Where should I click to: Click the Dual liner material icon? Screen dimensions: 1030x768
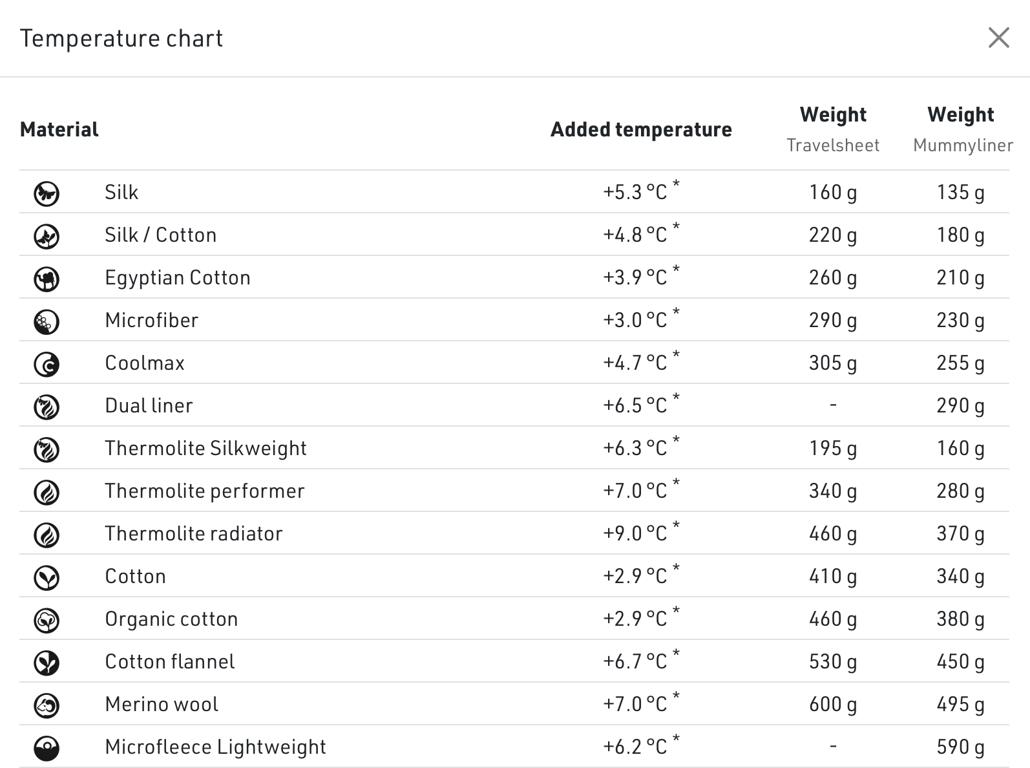(47, 407)
